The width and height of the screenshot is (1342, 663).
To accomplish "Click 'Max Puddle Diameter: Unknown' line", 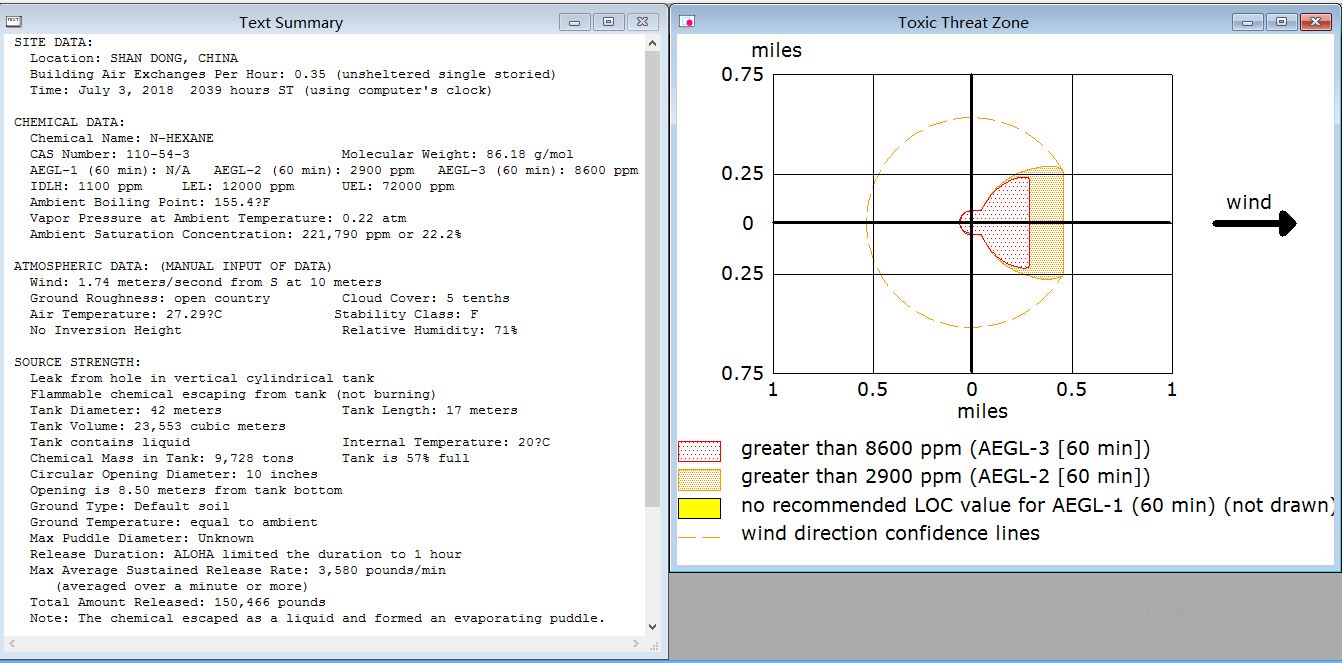I will pos(142,538).
